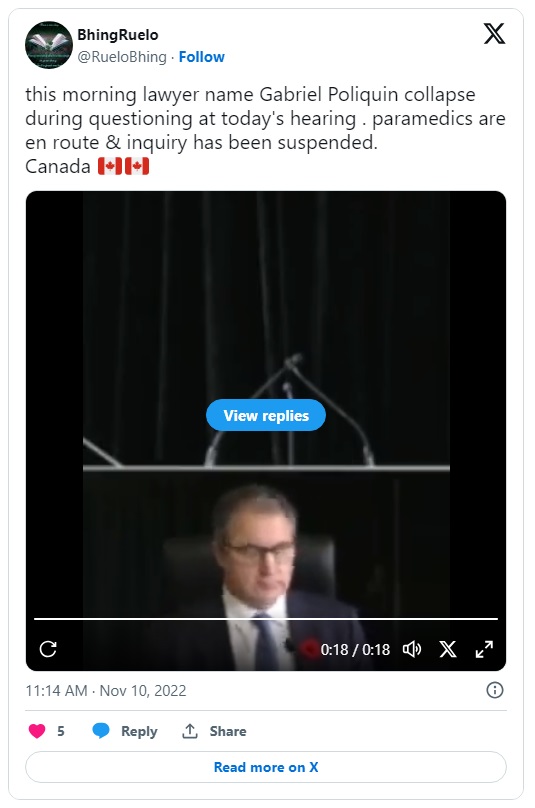Screen dimensions: 535x808
Task: Seek along the video progress bar
Action: [266, 618]
